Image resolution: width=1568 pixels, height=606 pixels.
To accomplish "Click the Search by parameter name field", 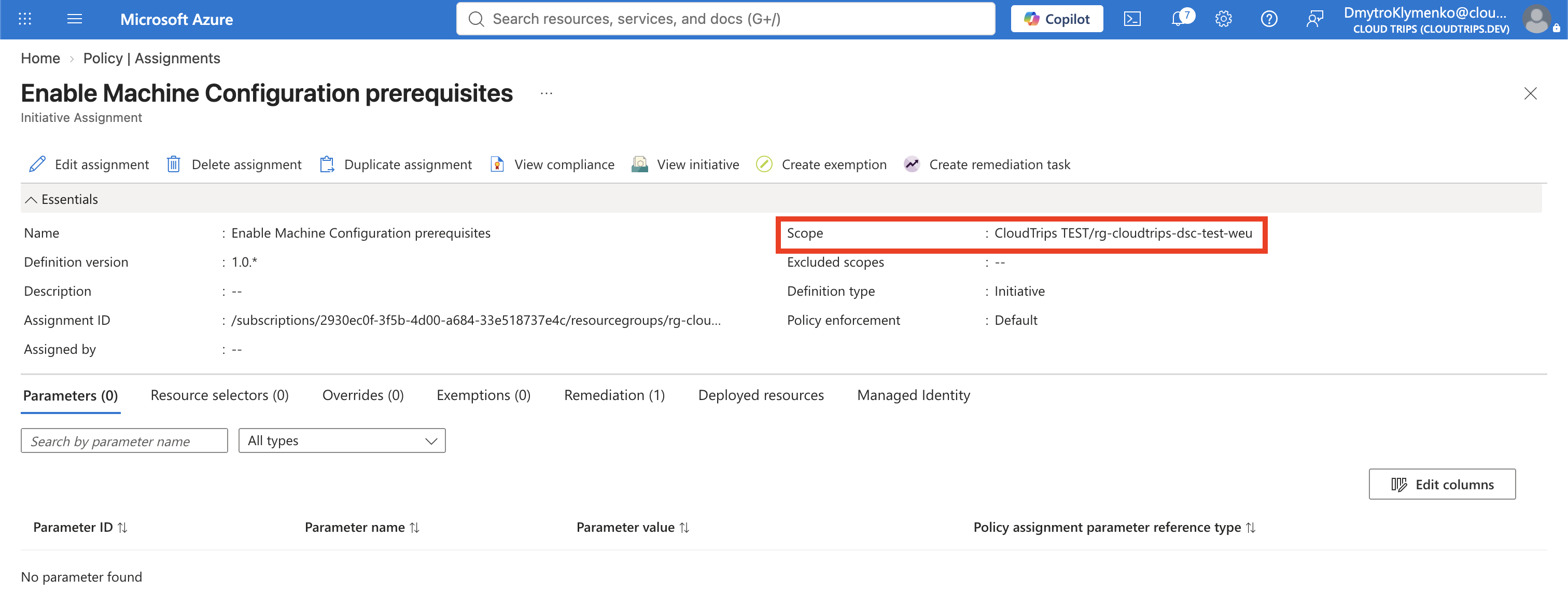I will click(124, 441).
